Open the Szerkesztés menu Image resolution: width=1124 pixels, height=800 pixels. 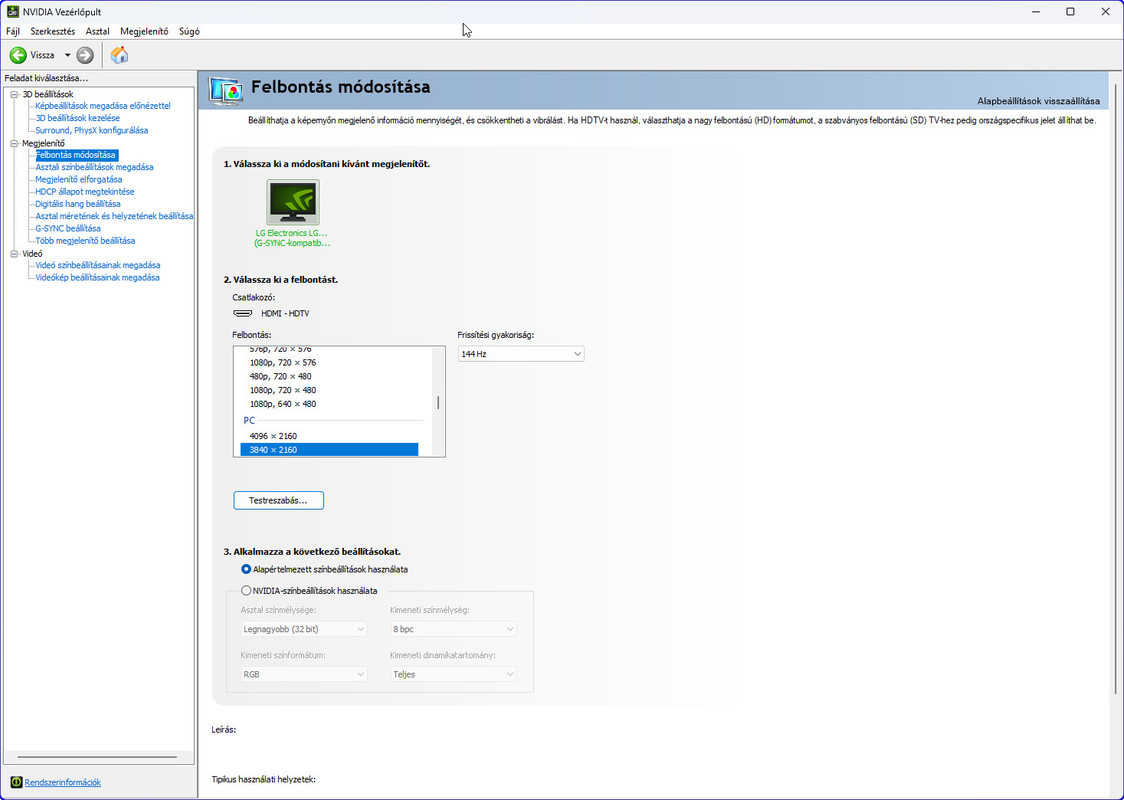pyautogui.click(x=52, y=32)
